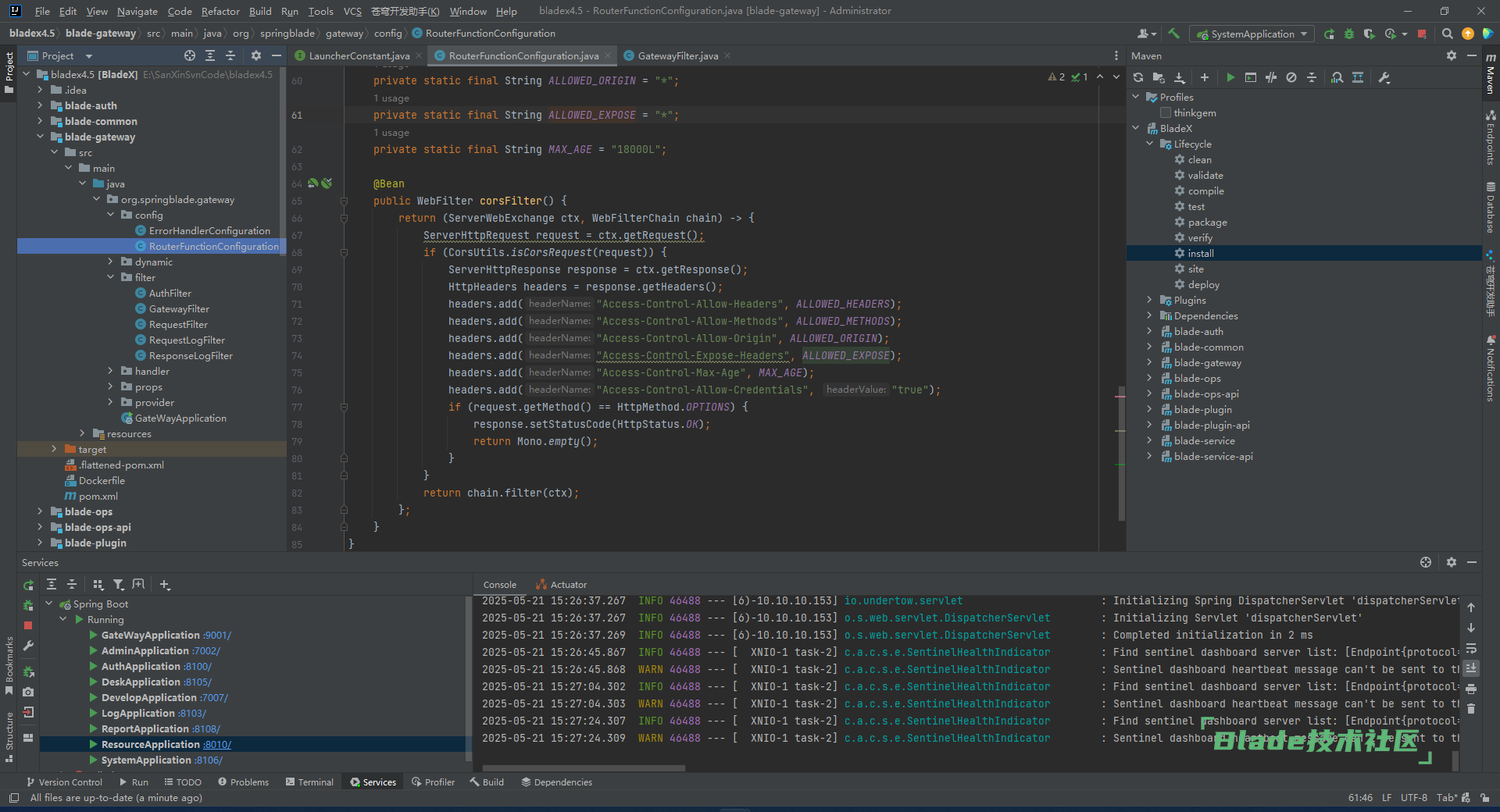This screenshot has width=1500, height=812.
Task: Collapse the Lifecycle node in Maven
Action: (1149, 144)
